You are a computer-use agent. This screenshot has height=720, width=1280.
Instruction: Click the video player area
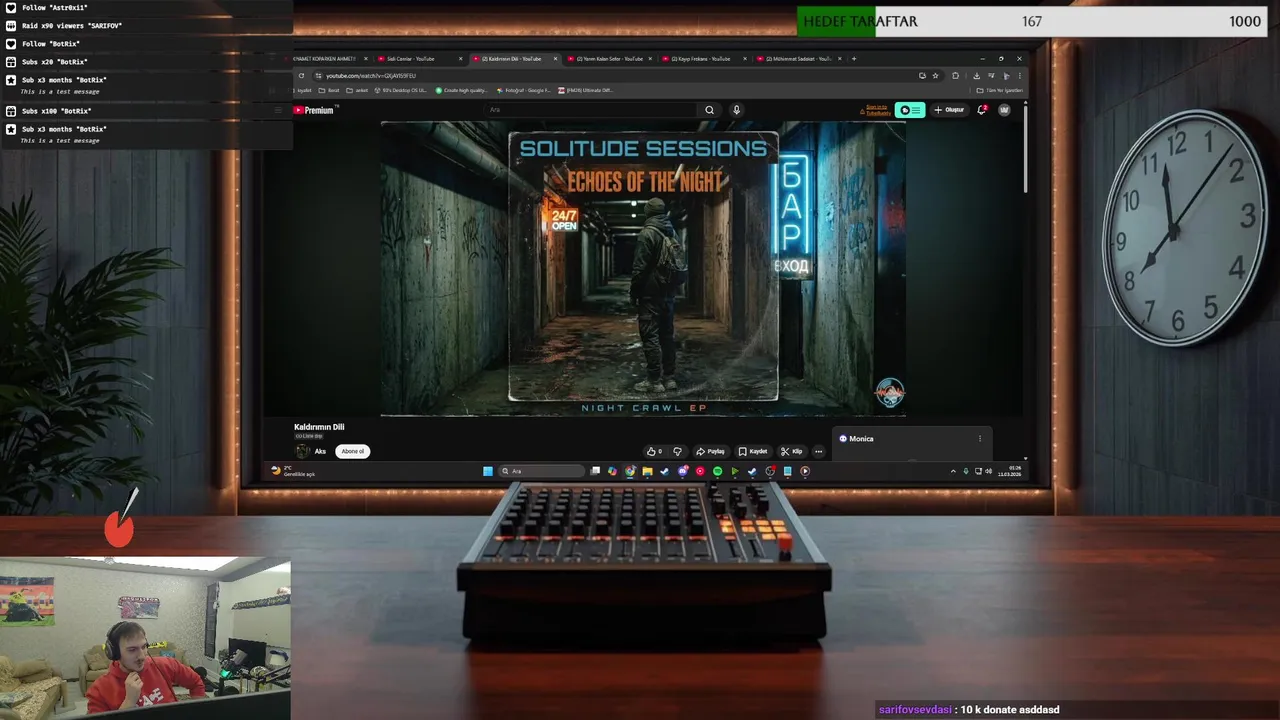[643, 268]
